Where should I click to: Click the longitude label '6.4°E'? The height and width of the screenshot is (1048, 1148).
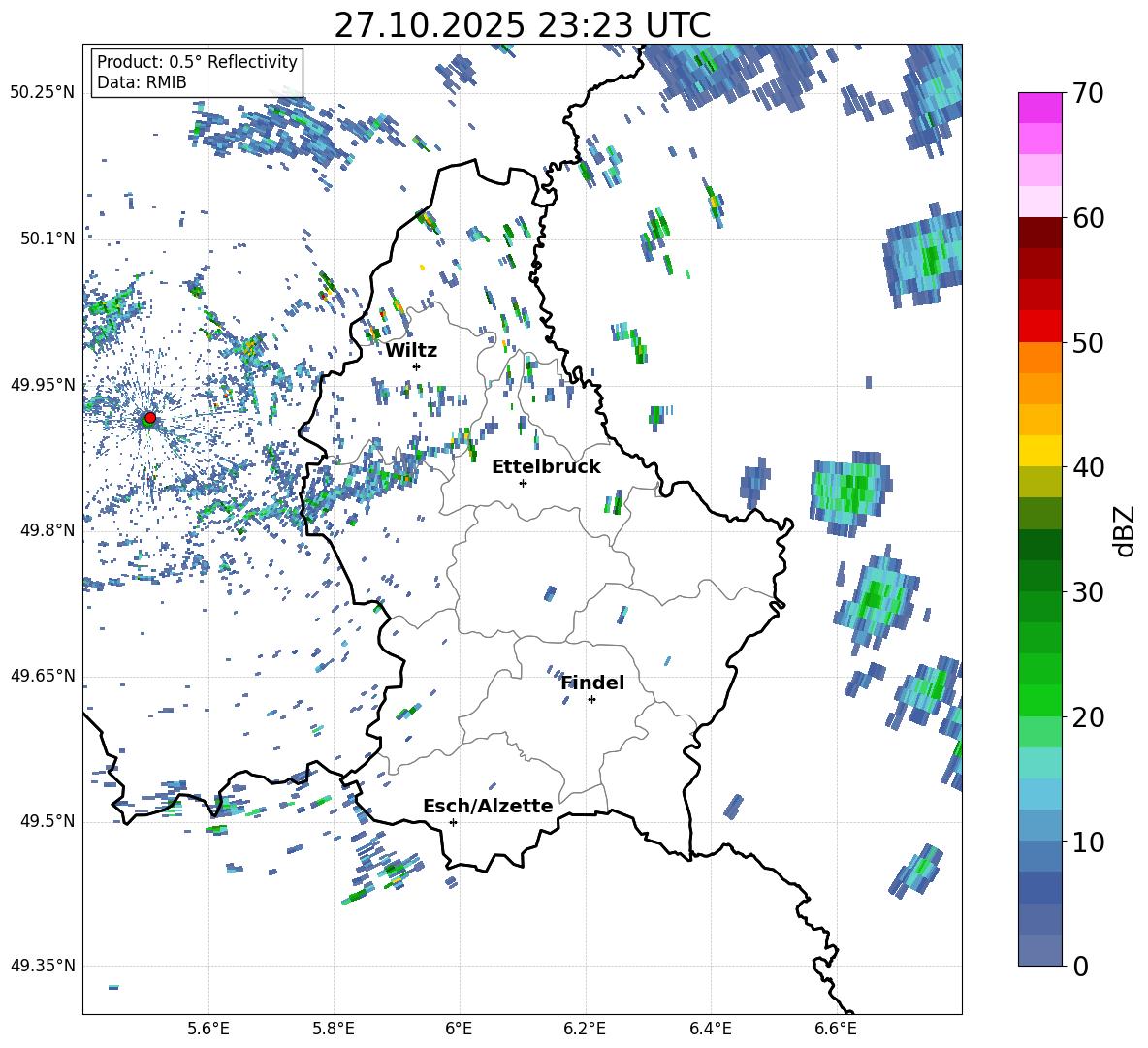pos(710,1029)
